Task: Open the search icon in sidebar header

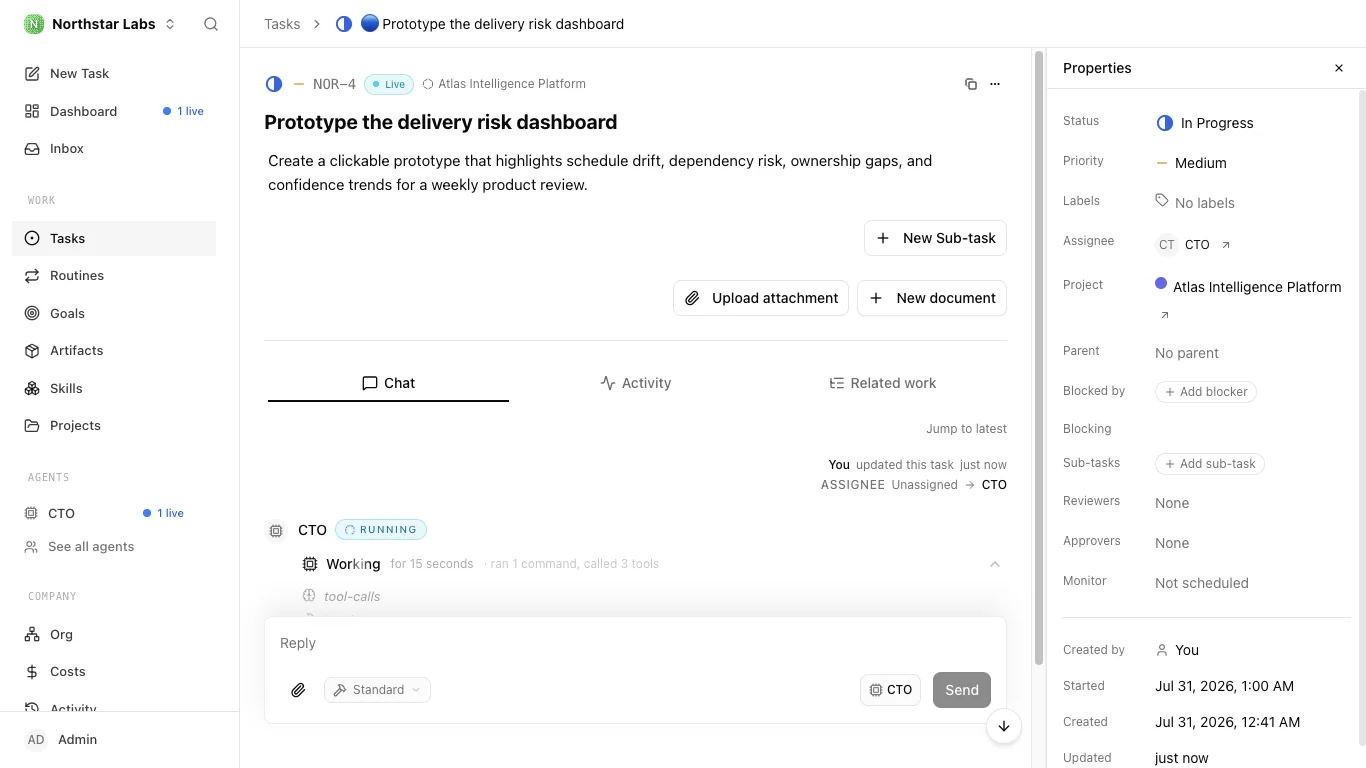Action: tap(211, 24)
